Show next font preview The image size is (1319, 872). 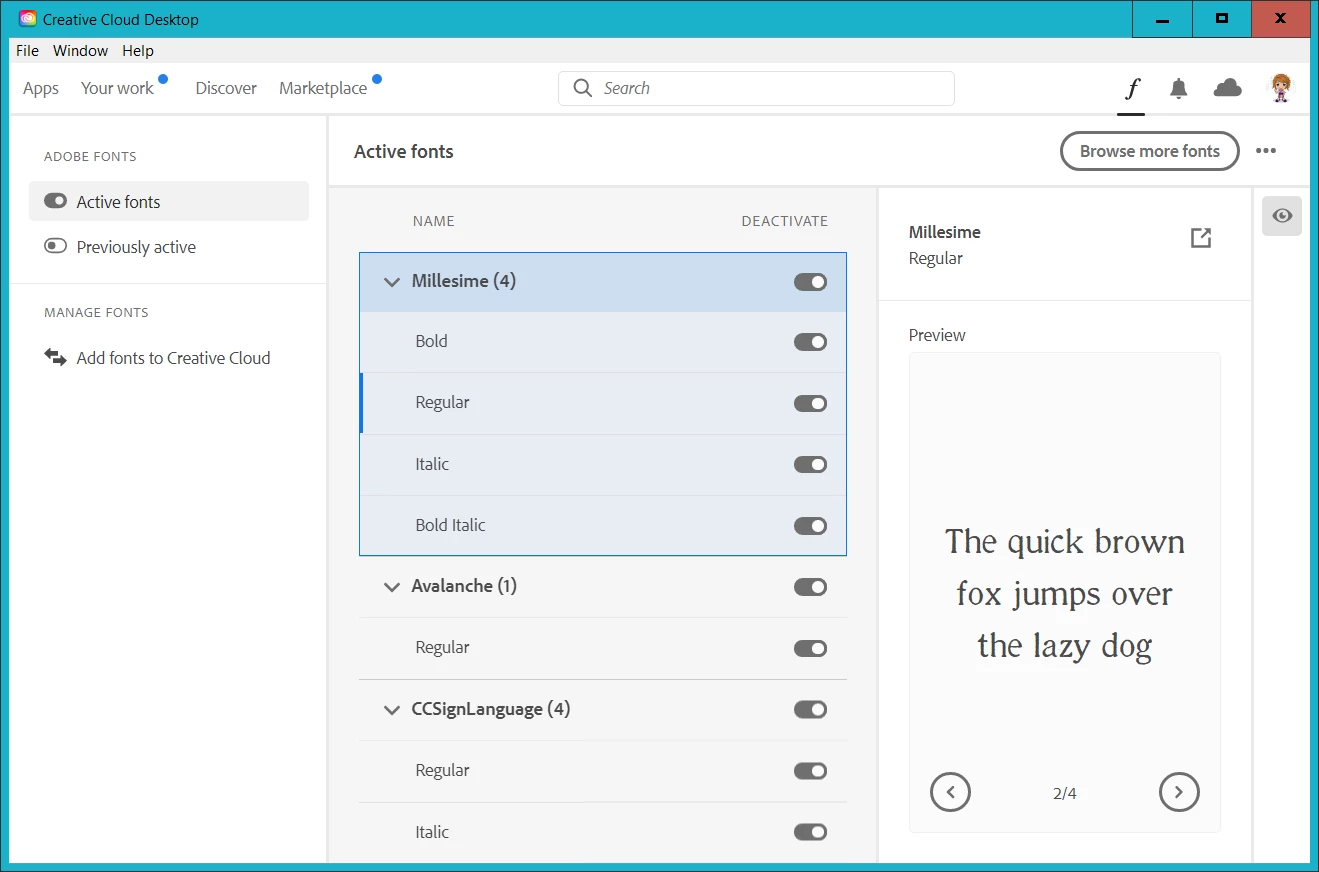(1179, 792)
